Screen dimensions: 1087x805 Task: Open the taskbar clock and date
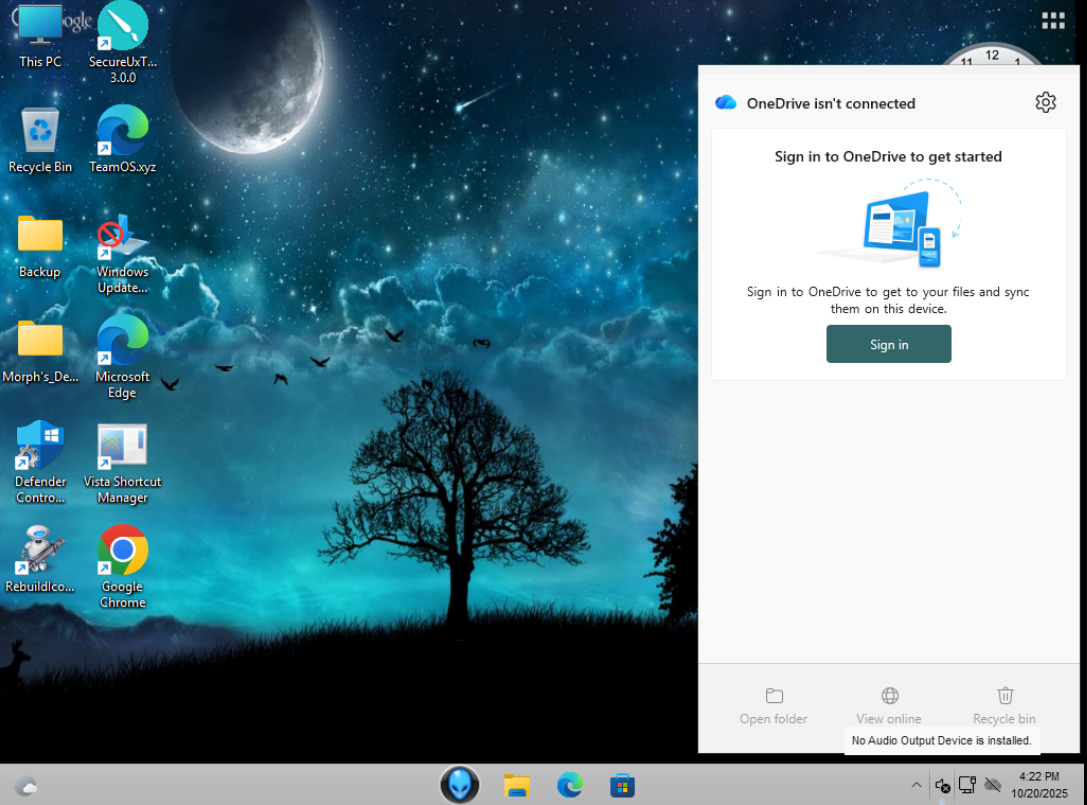(1038, 785)
